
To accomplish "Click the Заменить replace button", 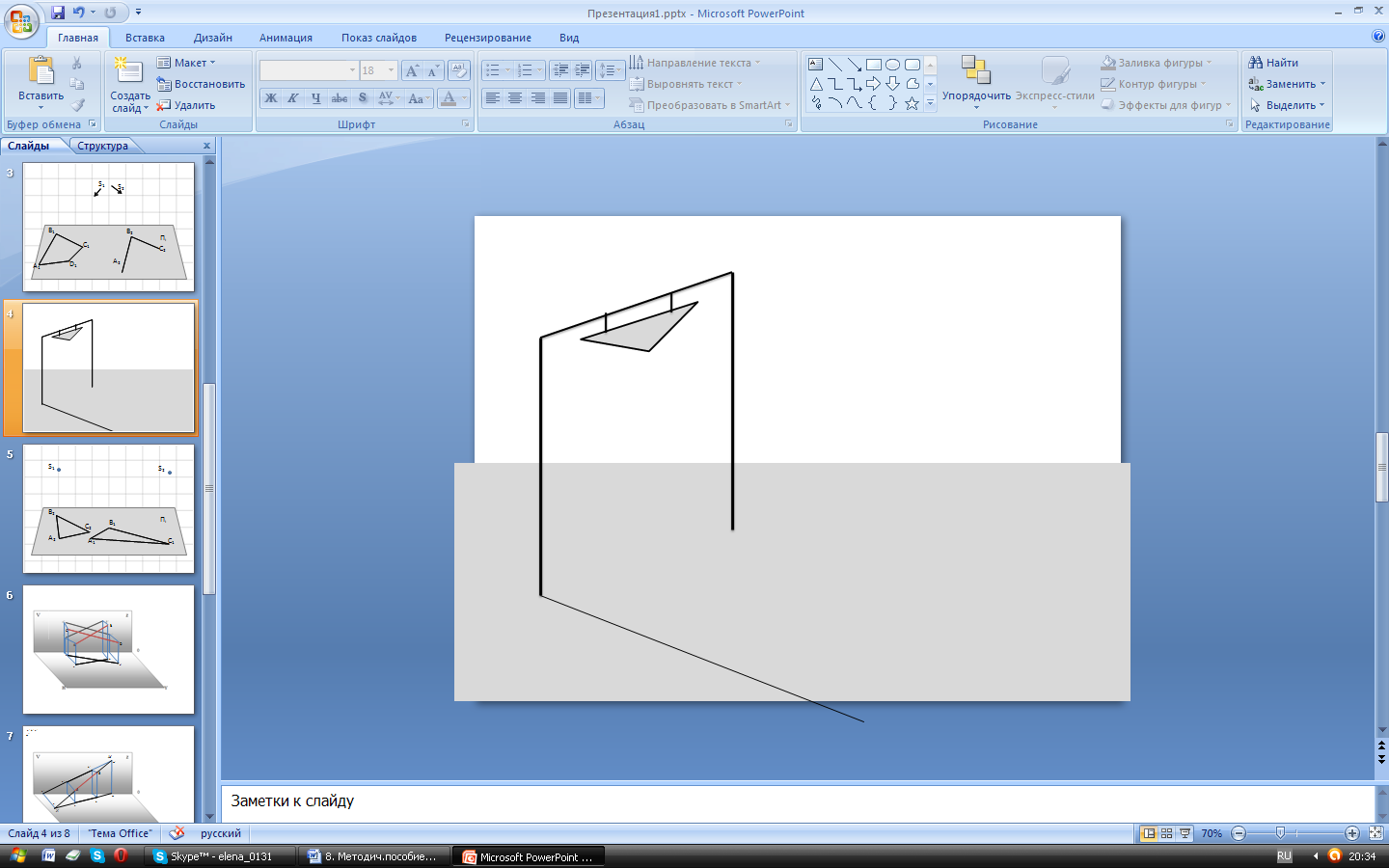I will pos(1287,84).
